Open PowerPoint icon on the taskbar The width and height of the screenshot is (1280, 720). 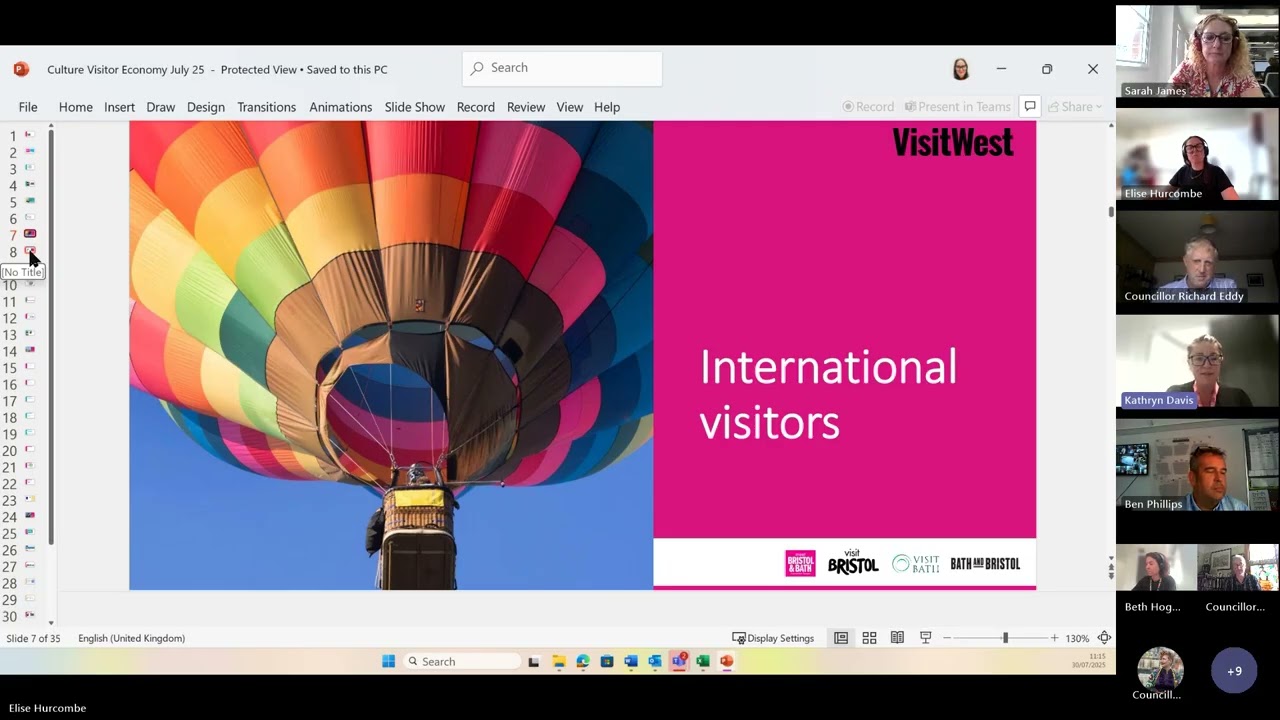[x=727, y=661]
